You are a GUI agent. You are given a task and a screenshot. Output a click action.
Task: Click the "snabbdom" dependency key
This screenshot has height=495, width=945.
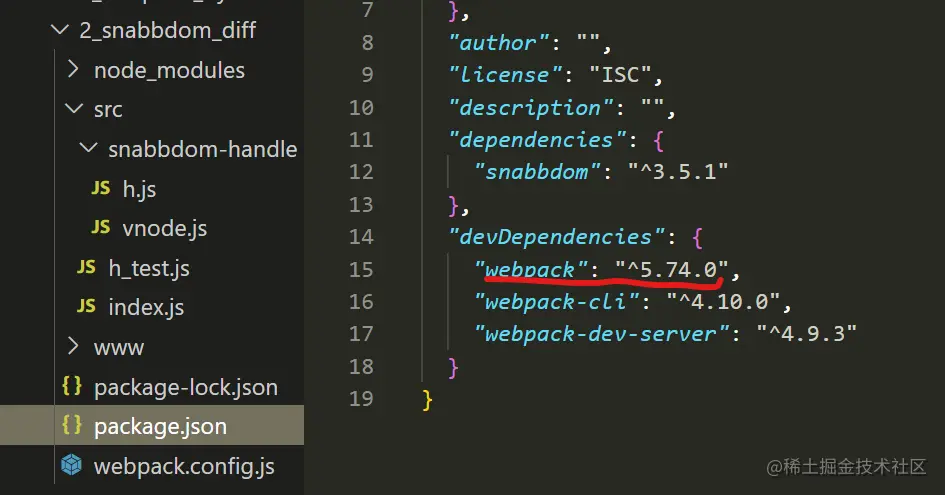pos(538,172)
